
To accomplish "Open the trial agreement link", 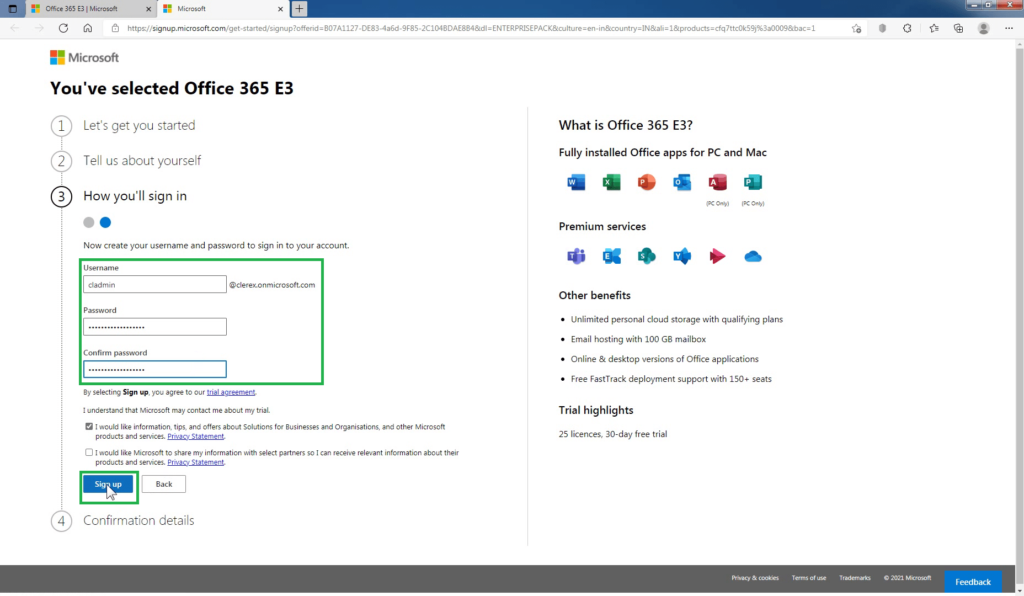I will tap(231, 392).
